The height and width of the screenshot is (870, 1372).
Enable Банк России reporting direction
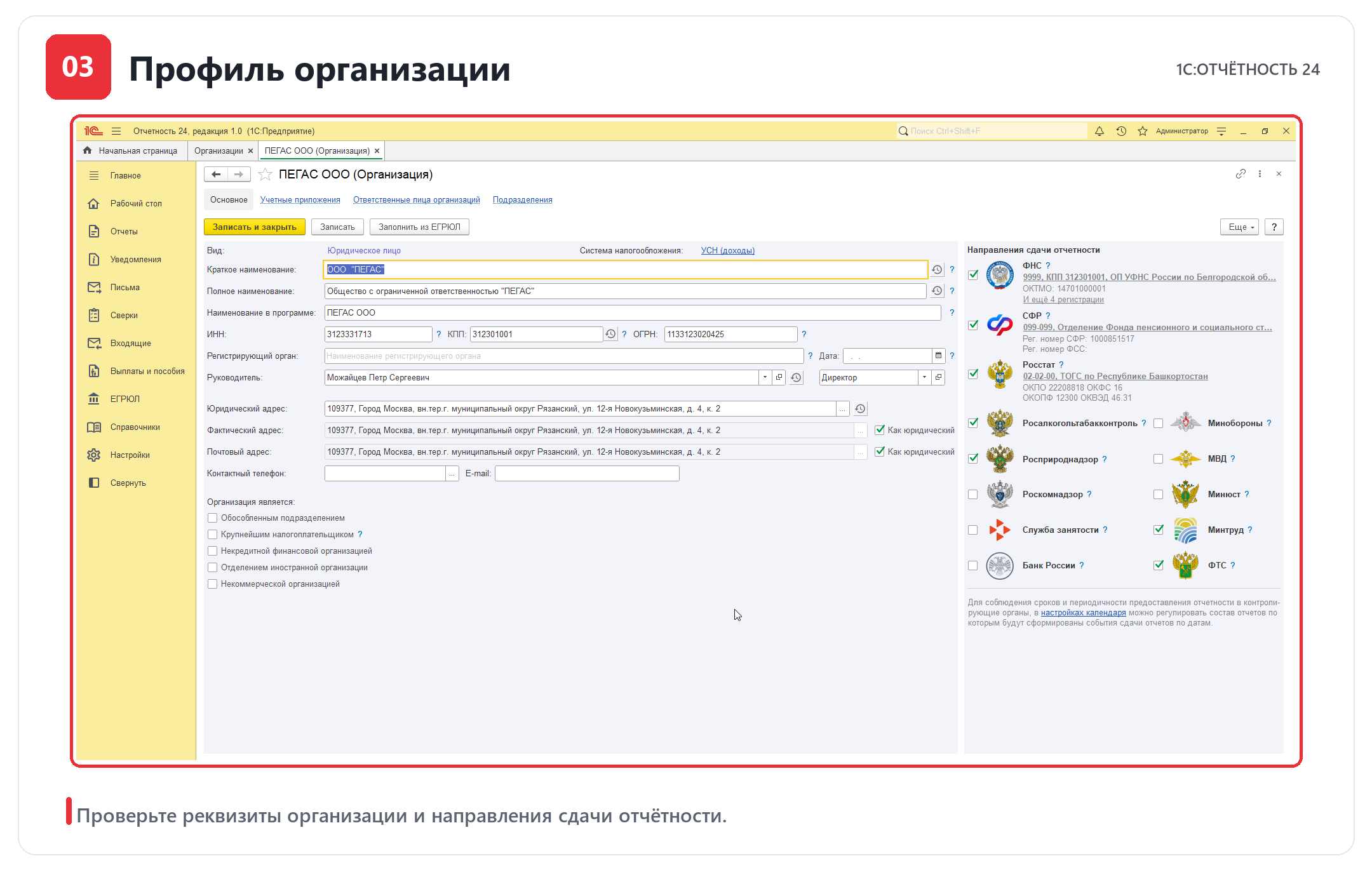[973, 566]
